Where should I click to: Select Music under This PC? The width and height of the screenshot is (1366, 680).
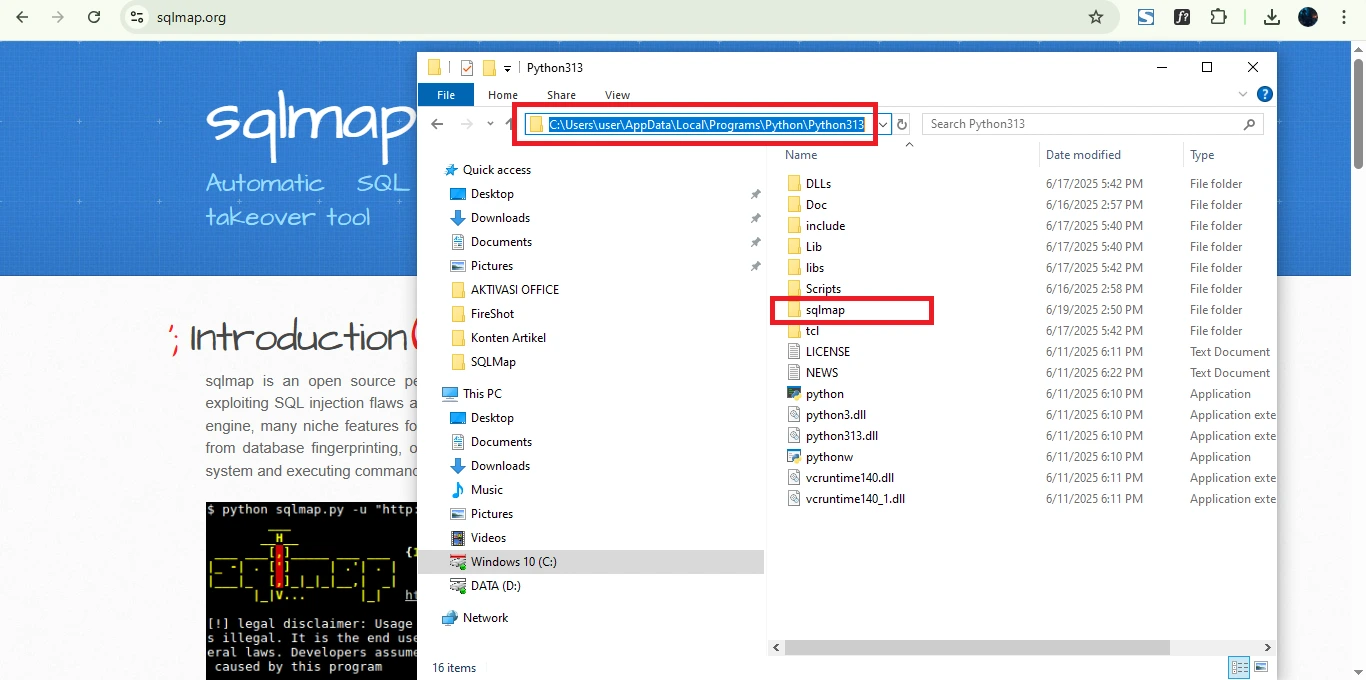click(x=487, y=490)
